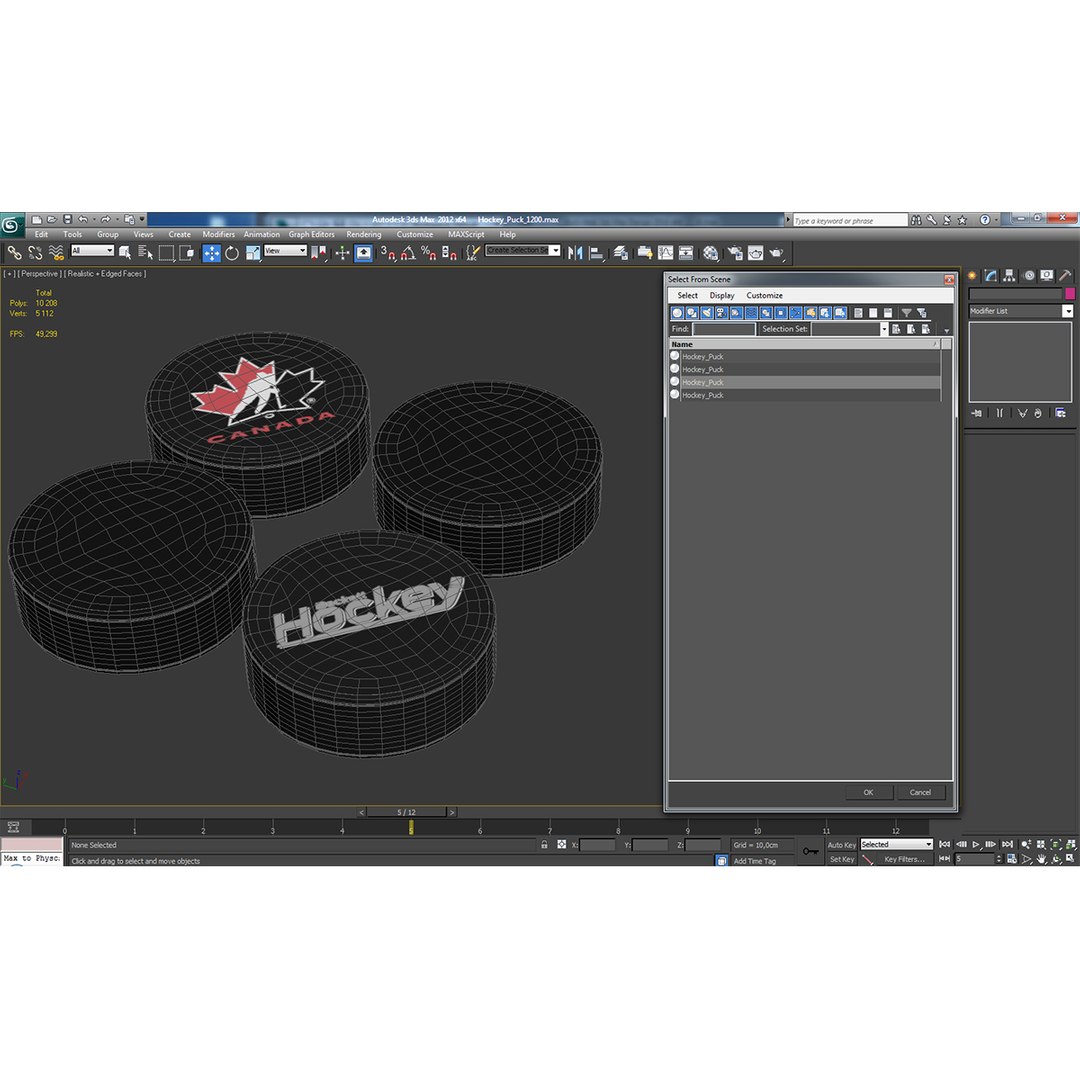This screenshot has height=1080, width=1080.
Task: Open the Display menu in Select From Scene
Action: pyautogui.click(x=722, y=295)
